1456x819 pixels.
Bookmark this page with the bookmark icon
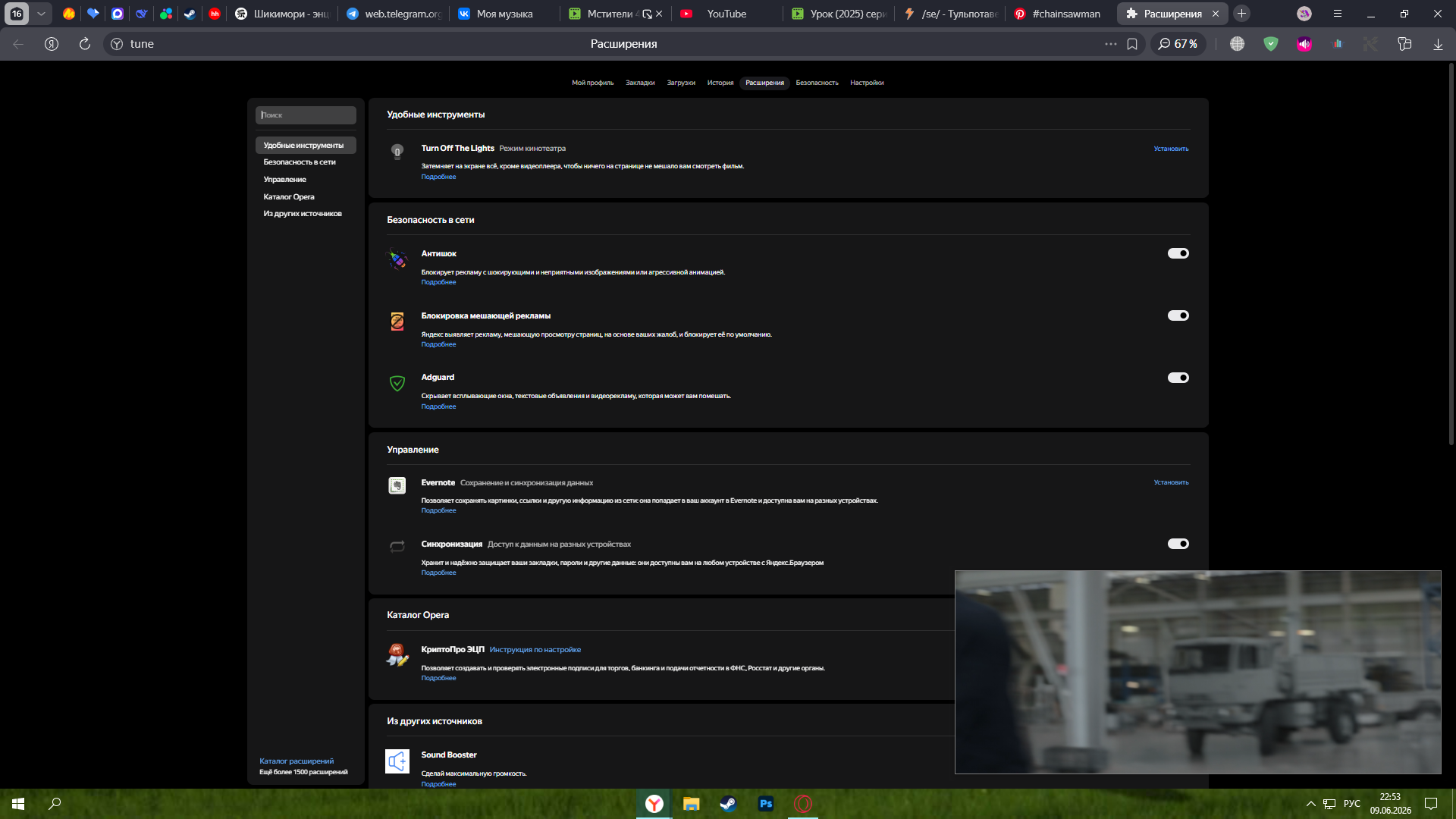[x=1132, y=44]
